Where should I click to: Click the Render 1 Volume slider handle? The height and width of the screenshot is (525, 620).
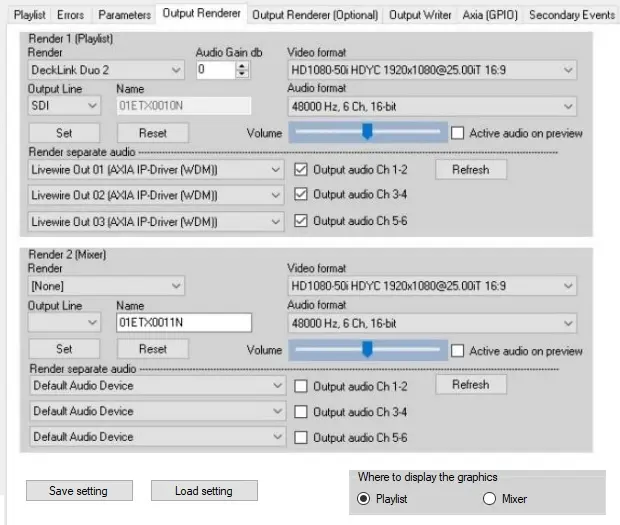pos(367,131)
